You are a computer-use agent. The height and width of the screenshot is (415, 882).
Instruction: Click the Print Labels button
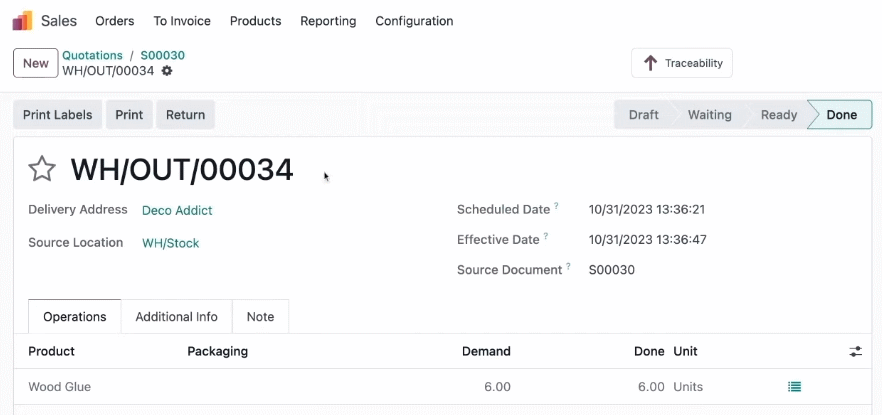coord(57,115)
